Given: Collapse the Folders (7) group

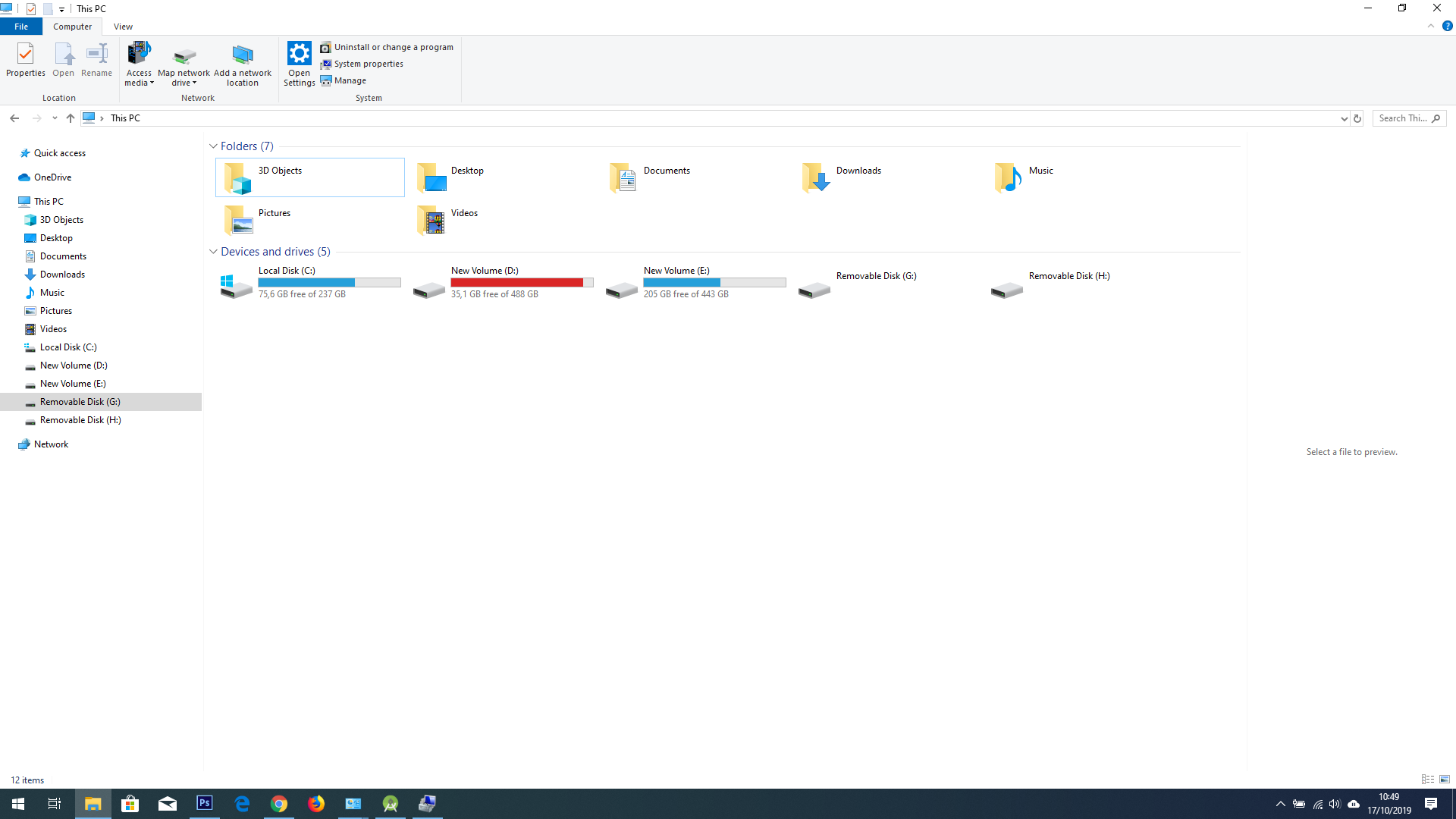Looking at the screenshot, I should click(213, 146).
